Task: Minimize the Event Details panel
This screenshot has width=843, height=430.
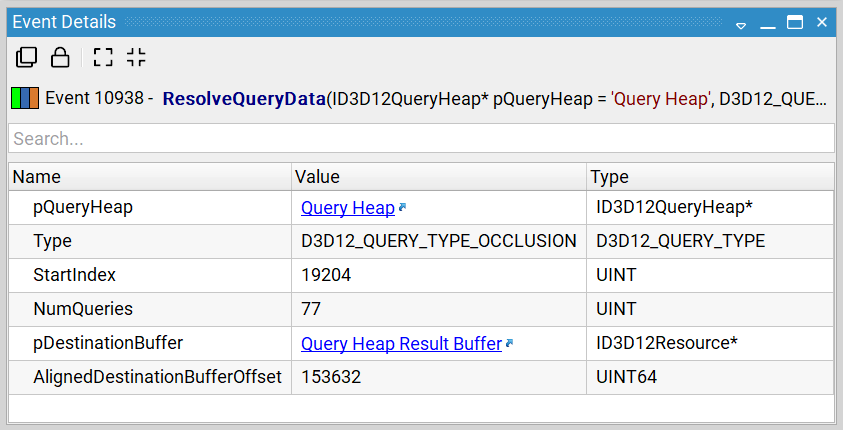Action: 768,23
